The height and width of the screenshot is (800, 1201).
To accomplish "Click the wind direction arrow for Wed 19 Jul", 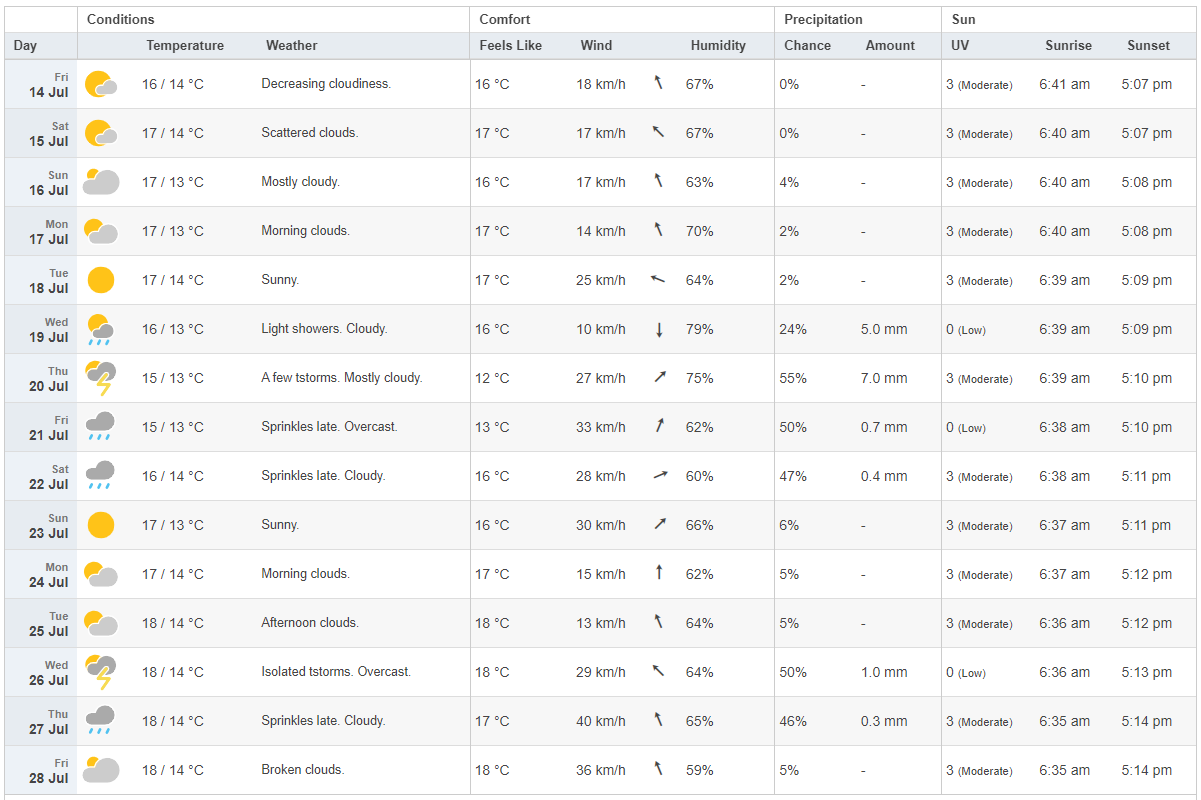I will (x=659, y=329).
